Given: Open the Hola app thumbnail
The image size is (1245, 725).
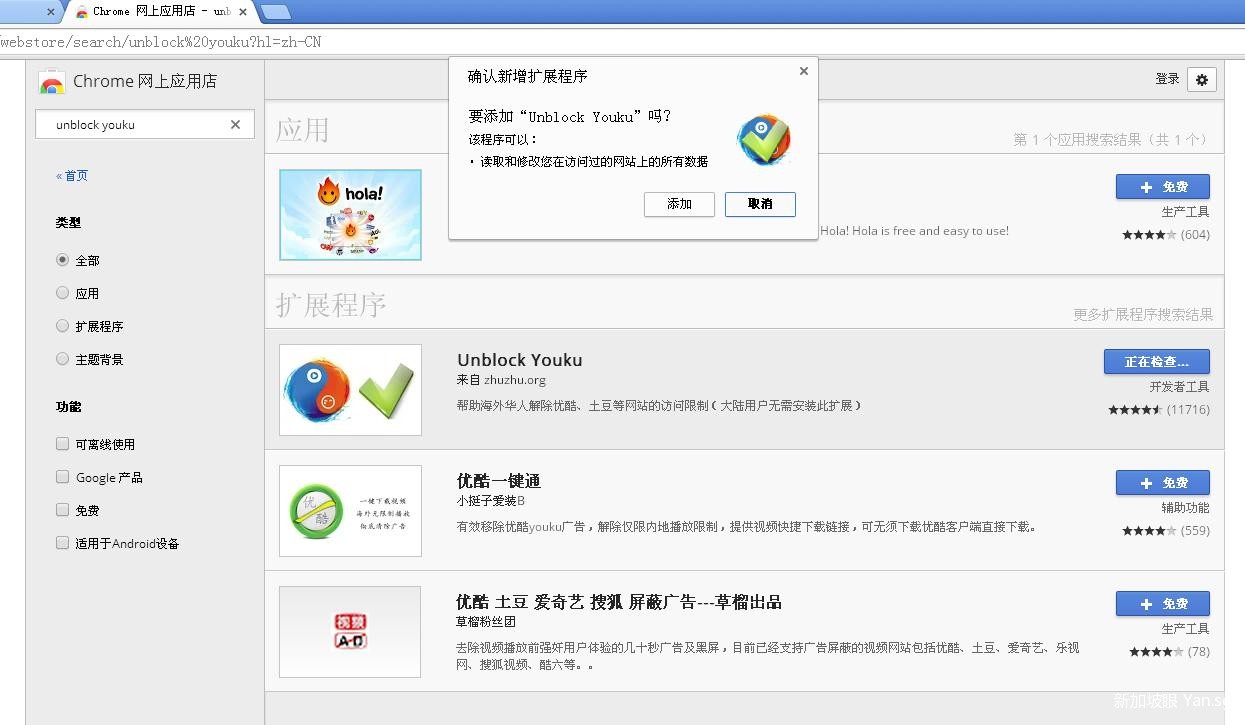Looking at the screenshot, I should 350,215.
